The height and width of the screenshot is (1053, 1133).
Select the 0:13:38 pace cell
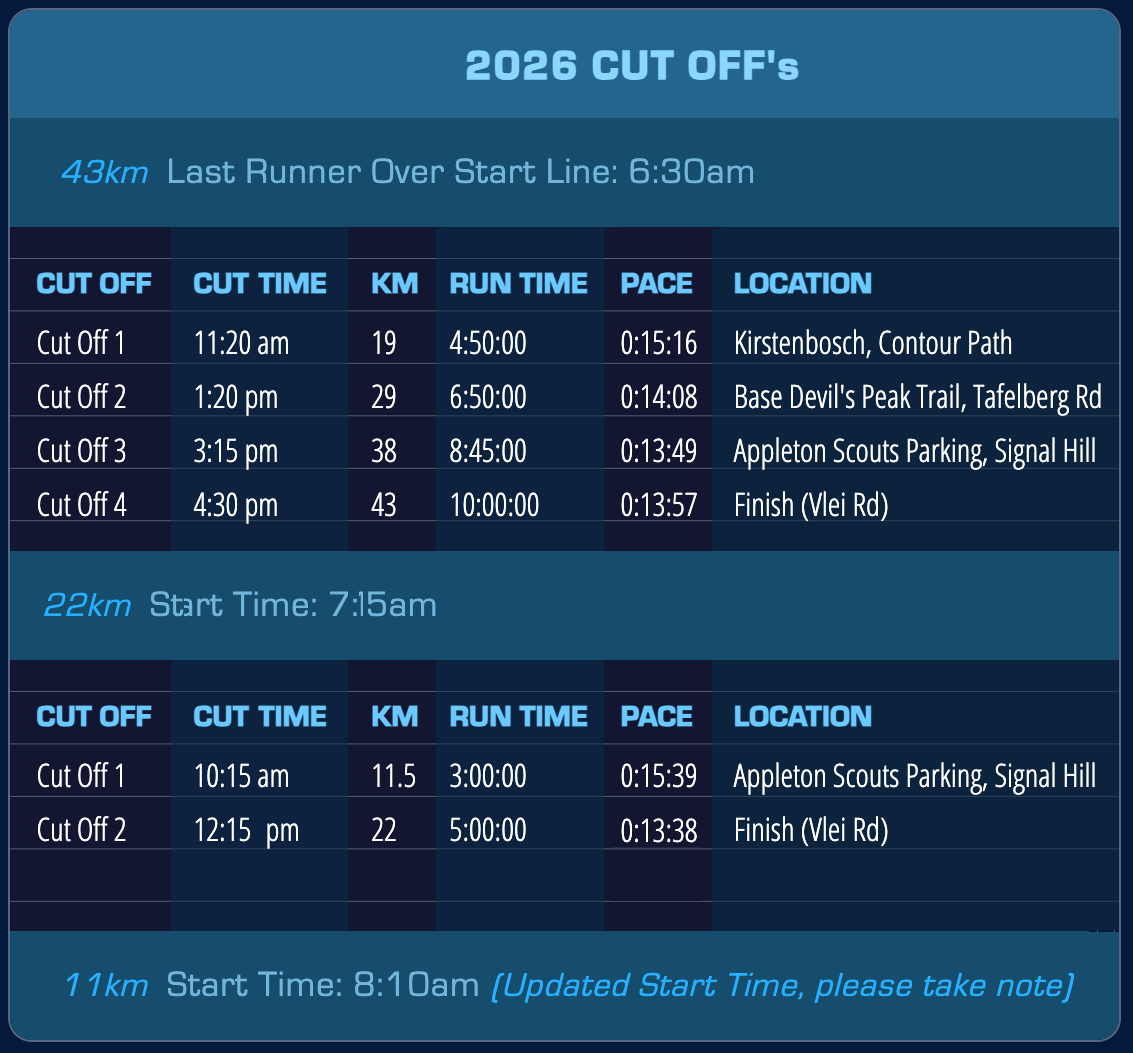[x=658, y=830]
